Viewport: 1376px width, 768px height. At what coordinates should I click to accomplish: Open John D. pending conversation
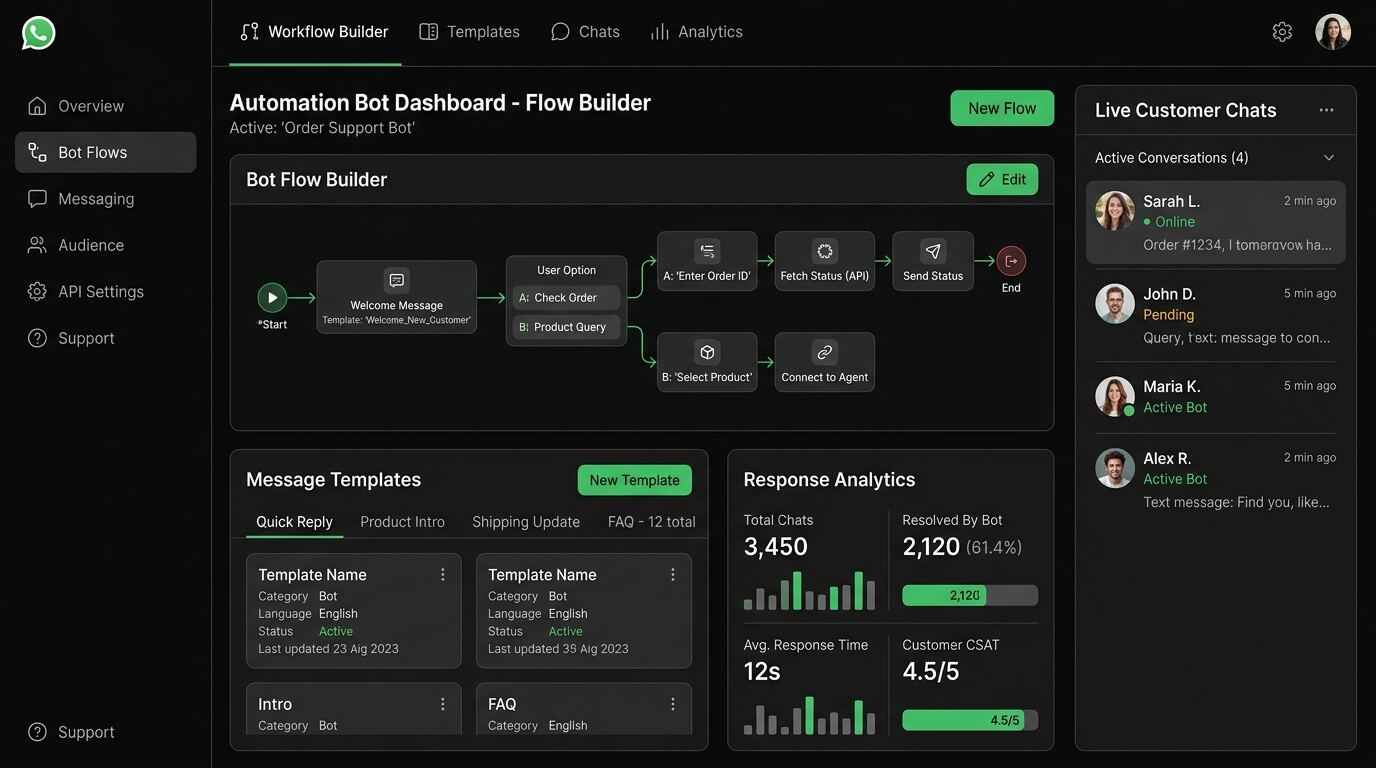tap(1215, 315)
